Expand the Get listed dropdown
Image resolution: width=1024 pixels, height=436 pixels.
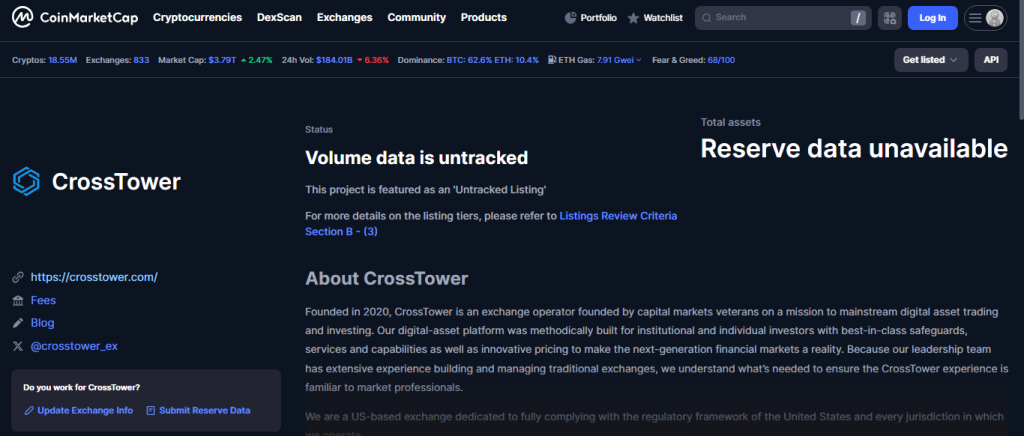[x=930, y=60]
